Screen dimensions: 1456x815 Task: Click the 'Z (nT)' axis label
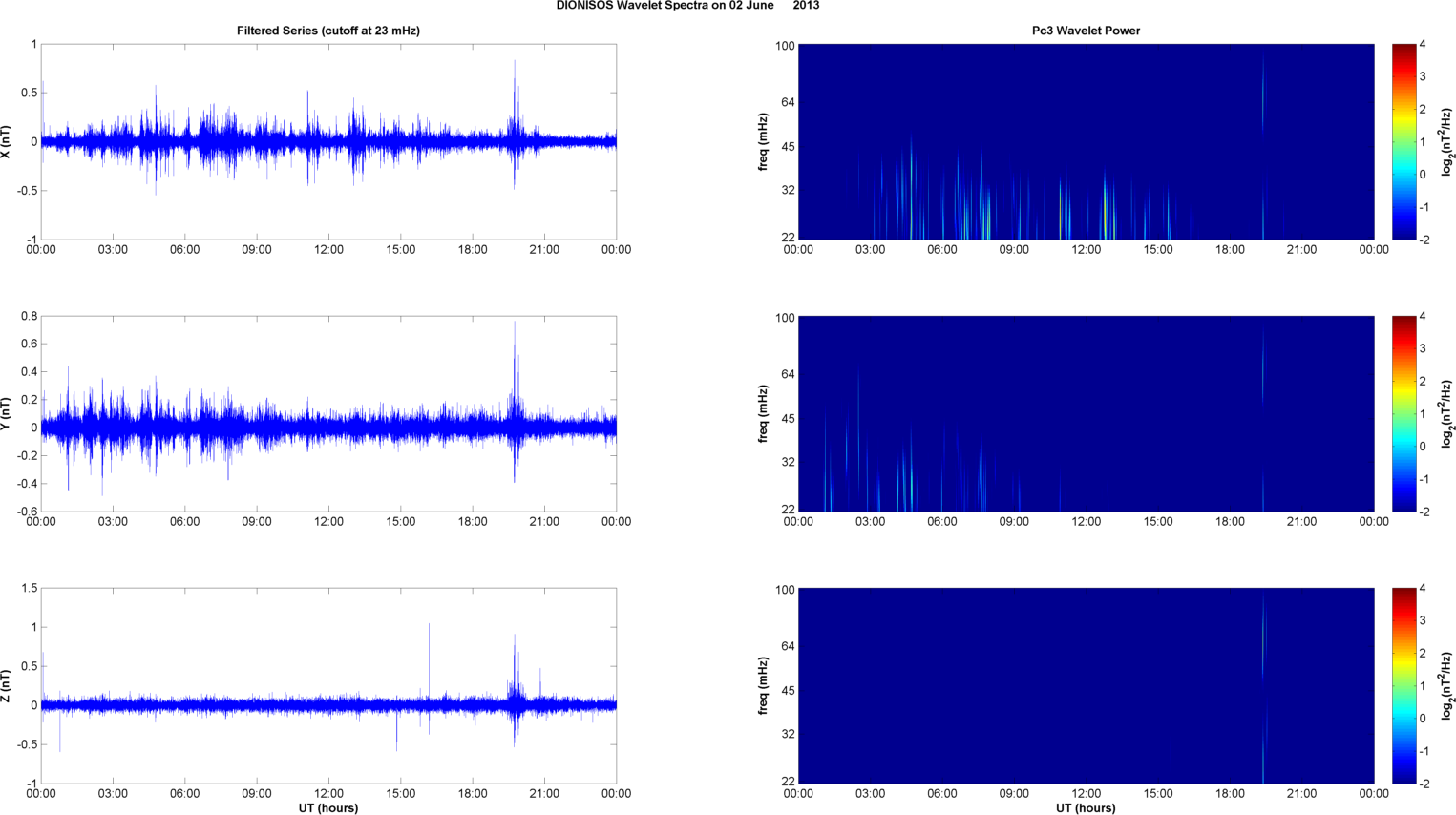point(7,685)
